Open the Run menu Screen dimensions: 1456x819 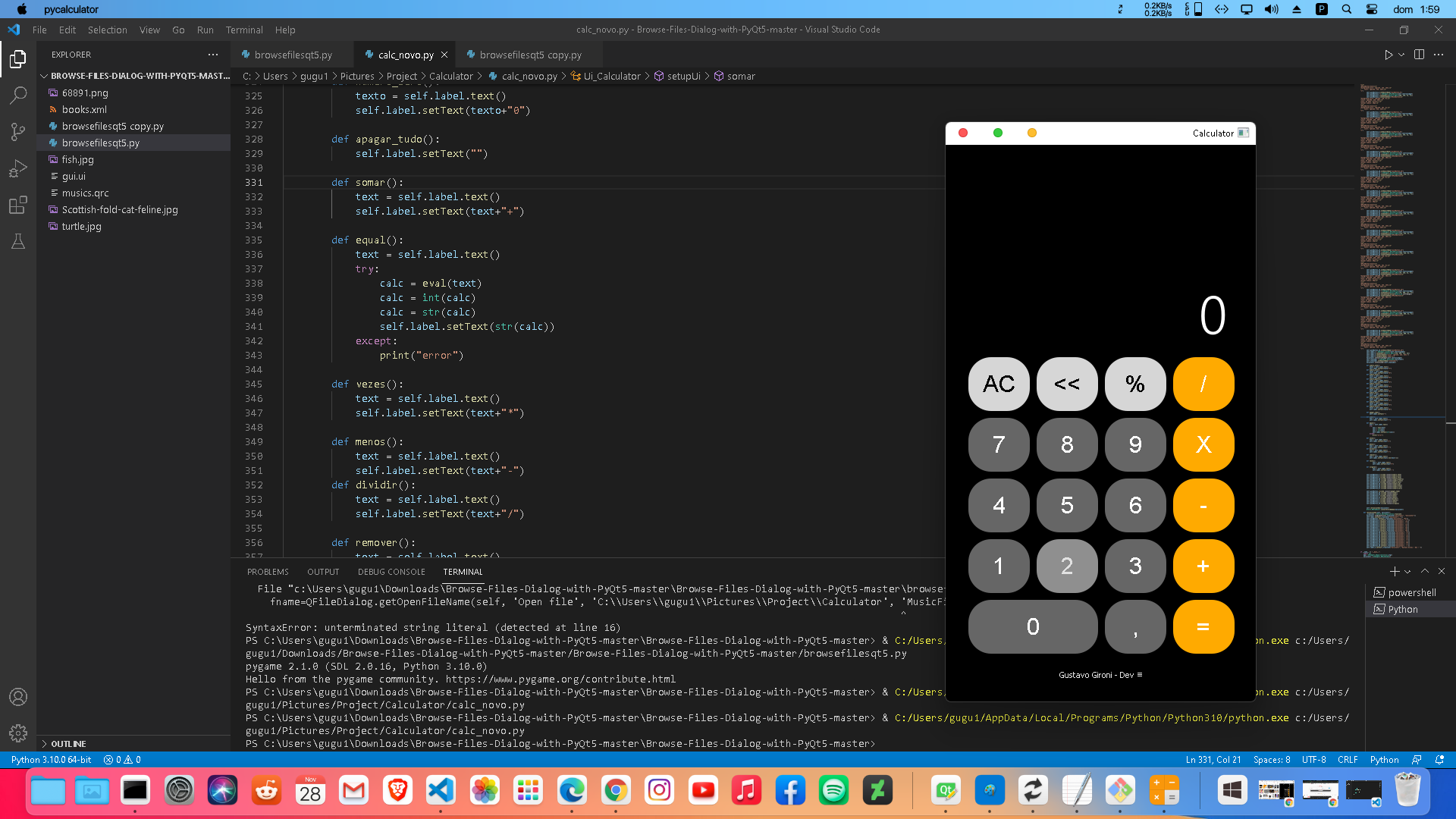click(x=204, y=30)
